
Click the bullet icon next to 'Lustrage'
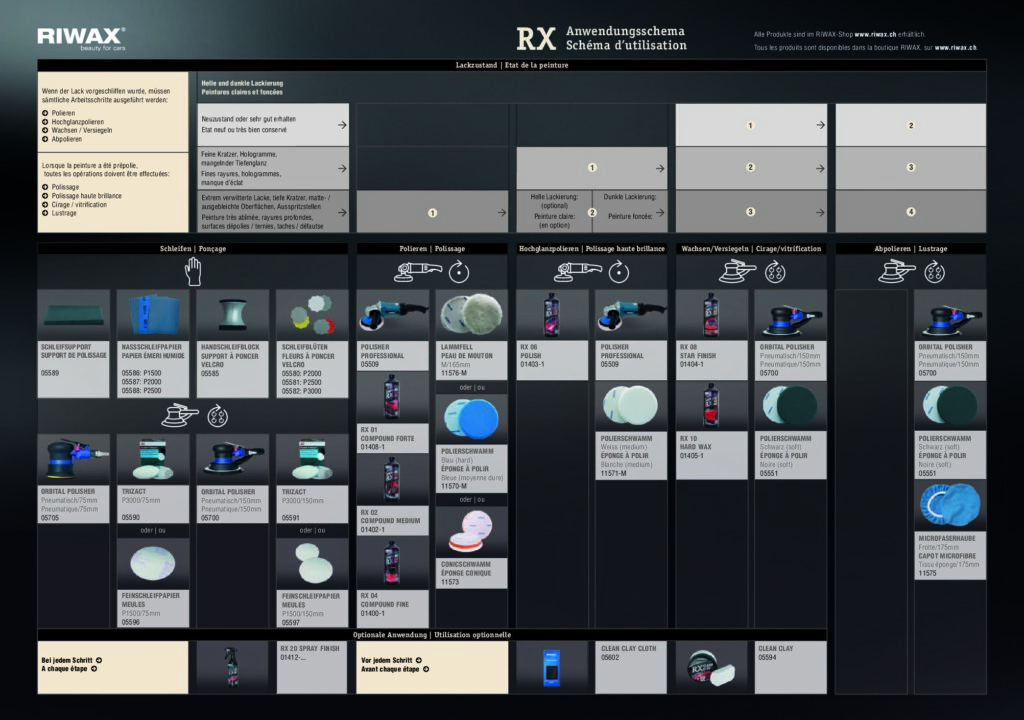tap(45, 213)
